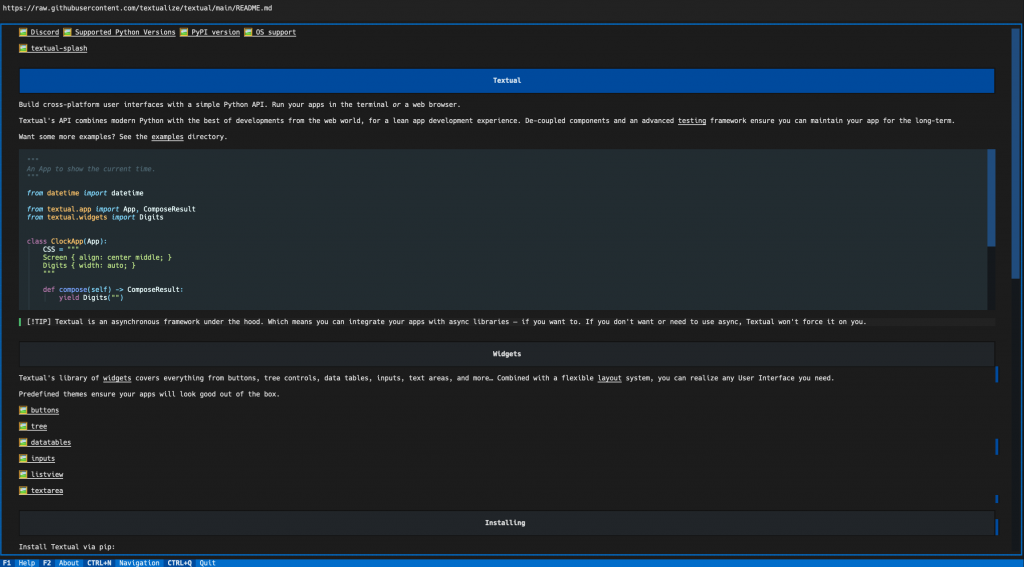This screenshot has width=1024, height=567.
Task: Click the image icon before OS support
Action: [248, 32]
